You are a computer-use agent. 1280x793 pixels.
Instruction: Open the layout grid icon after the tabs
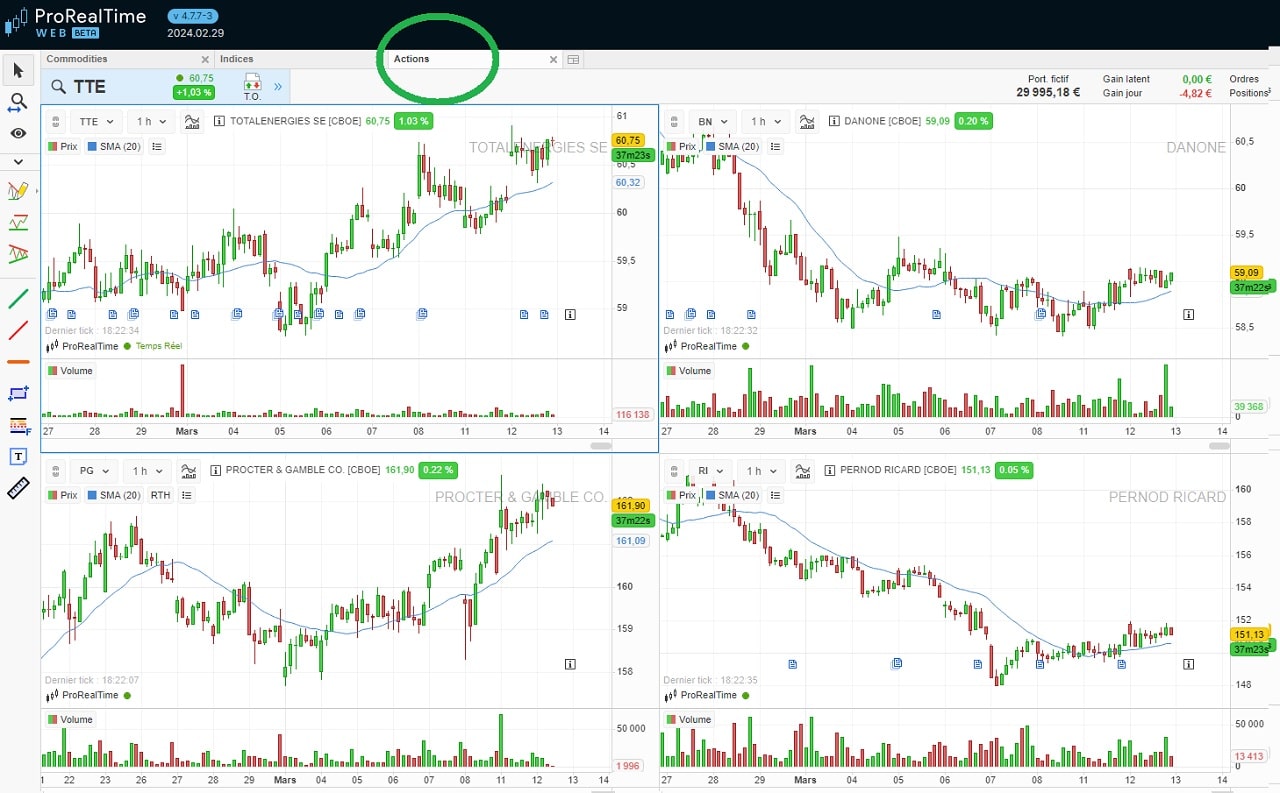(573, 60)
